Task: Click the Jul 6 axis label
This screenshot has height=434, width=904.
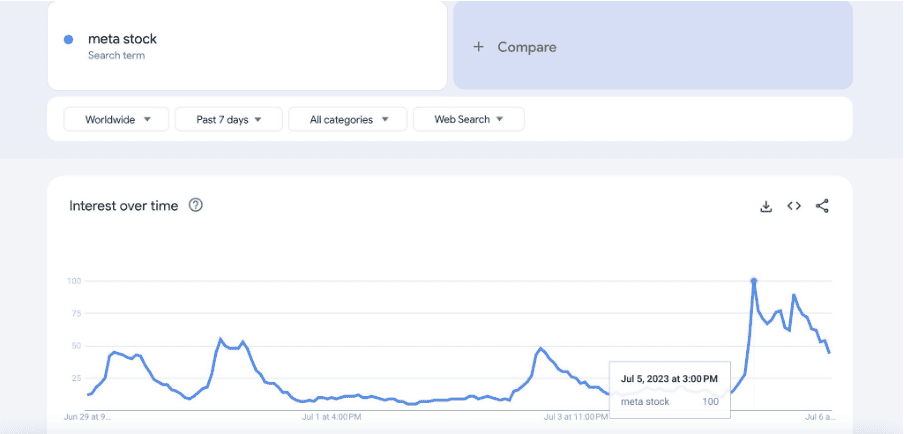Action: (x=819, y=416)
